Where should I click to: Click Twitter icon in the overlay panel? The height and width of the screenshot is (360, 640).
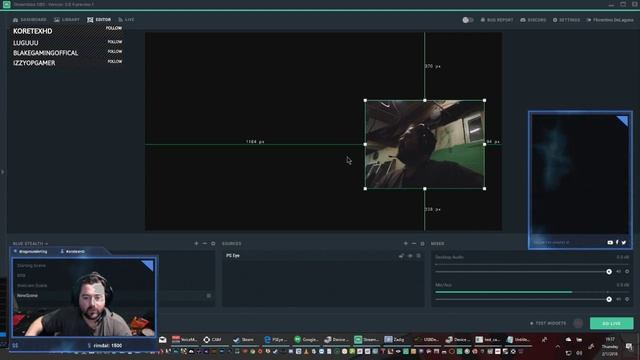coord(624,242)
